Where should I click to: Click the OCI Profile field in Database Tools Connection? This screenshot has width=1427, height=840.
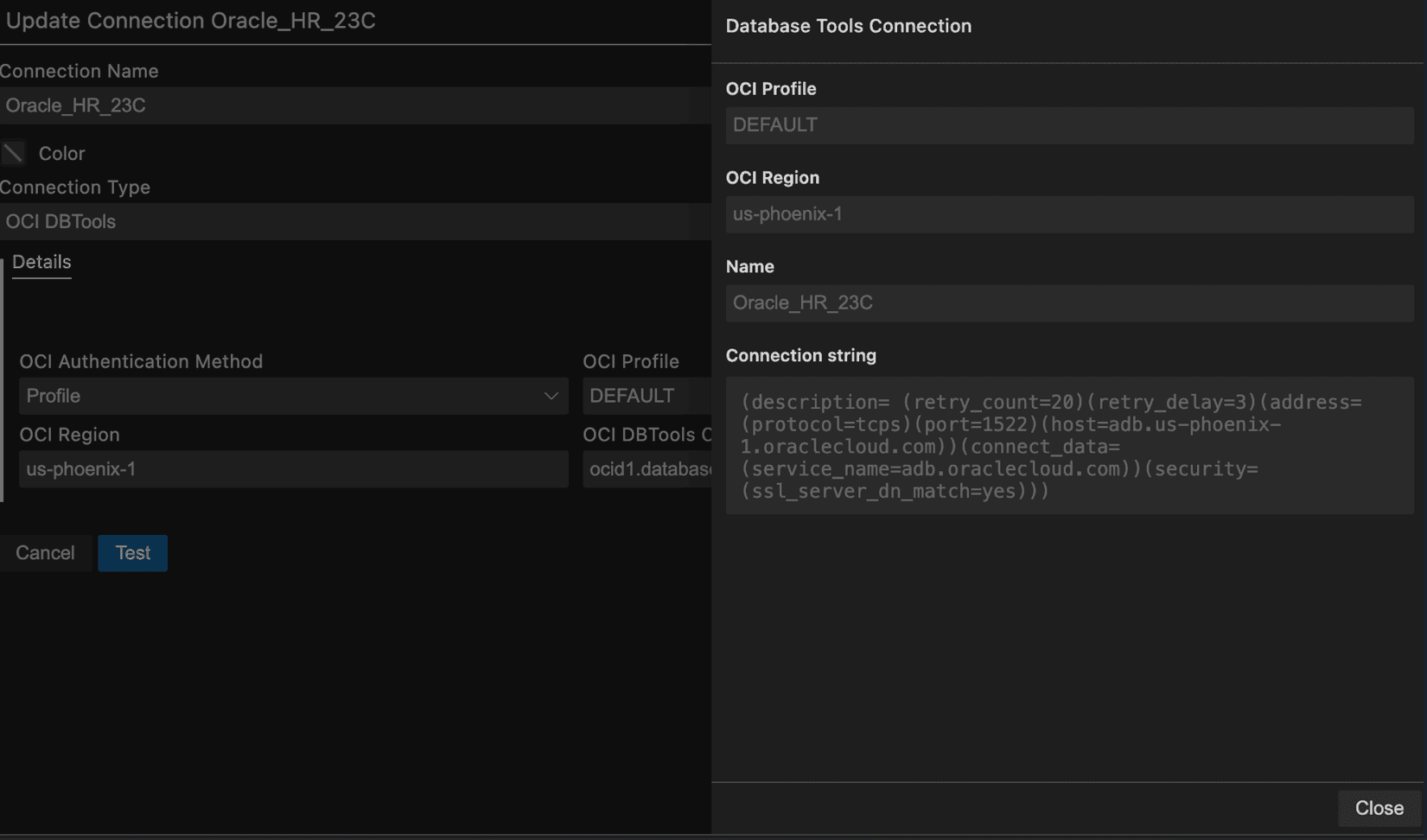point(1070,125)
